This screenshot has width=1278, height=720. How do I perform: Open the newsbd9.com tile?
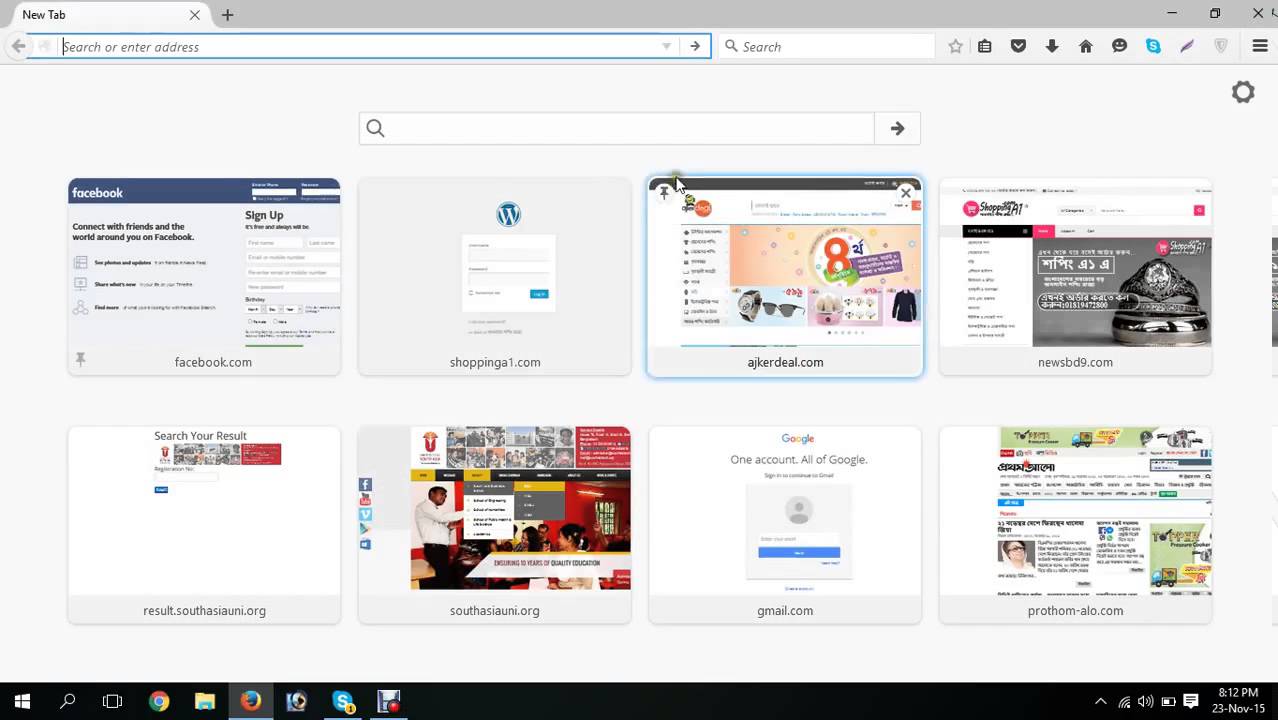pos(1075,276)
